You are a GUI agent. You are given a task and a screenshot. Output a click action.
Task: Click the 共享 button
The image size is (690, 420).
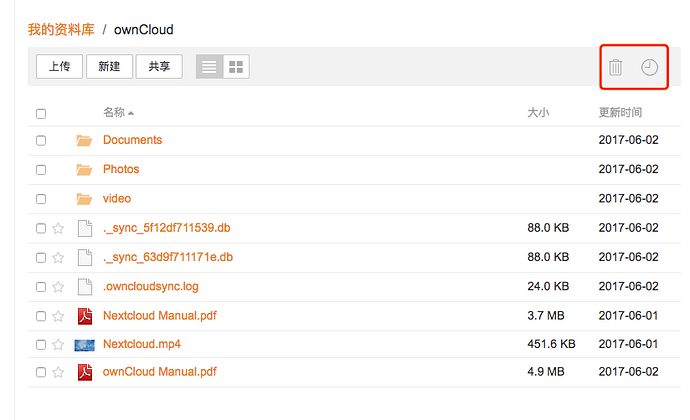[159, 66]
